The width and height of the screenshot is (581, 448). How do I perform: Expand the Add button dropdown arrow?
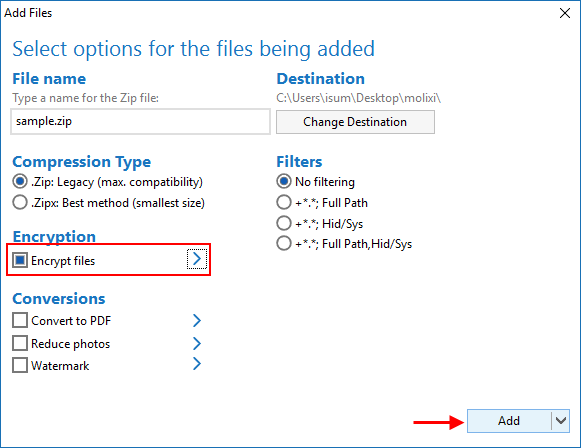coord(561,421)
